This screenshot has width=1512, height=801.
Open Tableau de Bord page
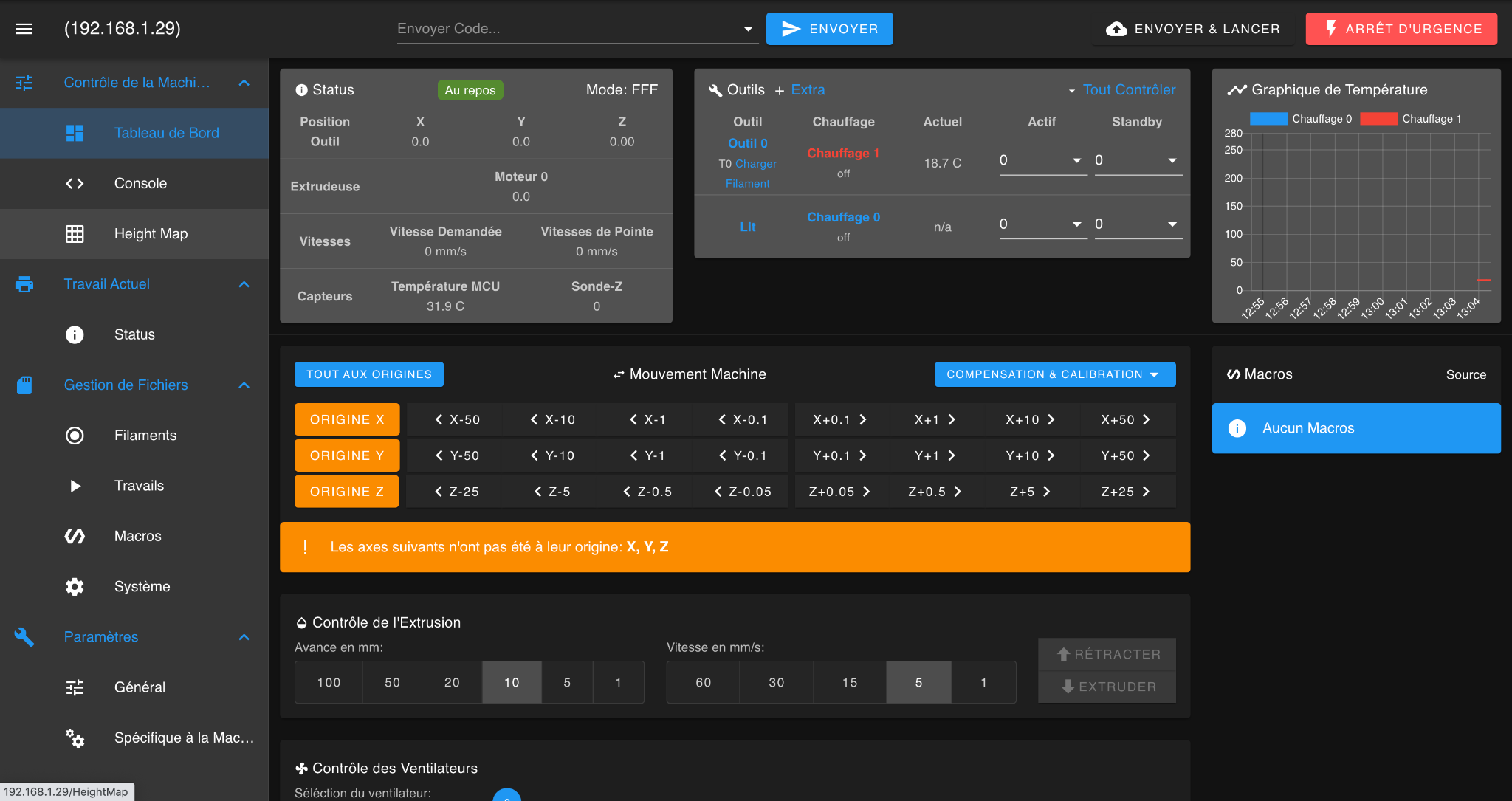click(x=166, y=134)
